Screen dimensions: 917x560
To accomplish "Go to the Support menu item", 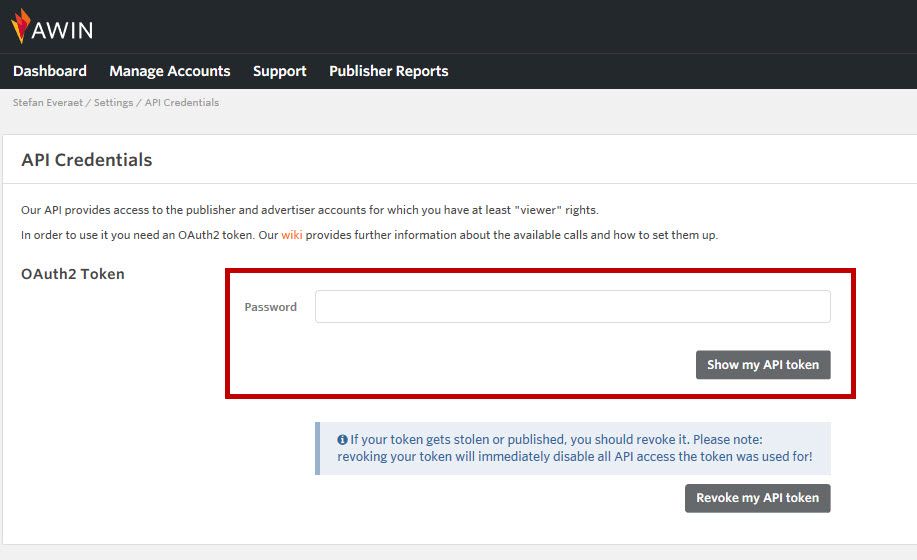I will tap(280, 71).
